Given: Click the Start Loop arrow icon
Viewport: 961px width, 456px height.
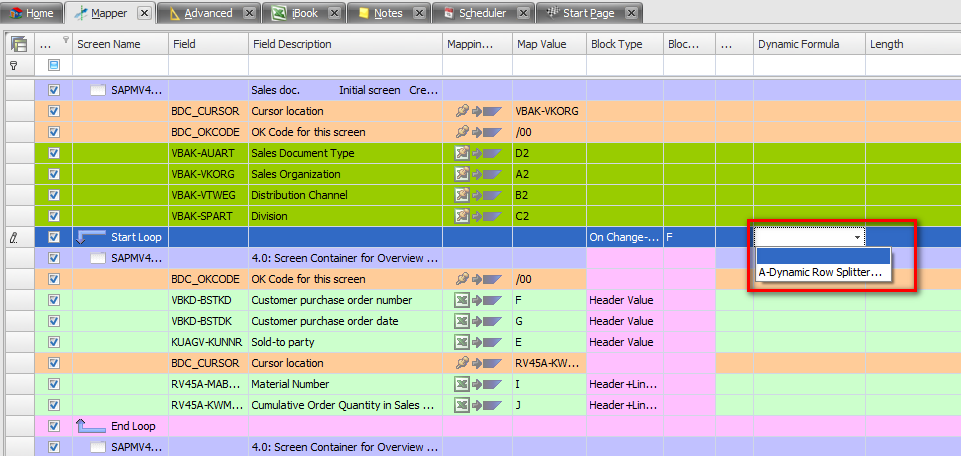Looking at the screenshot, I should 90,237.
